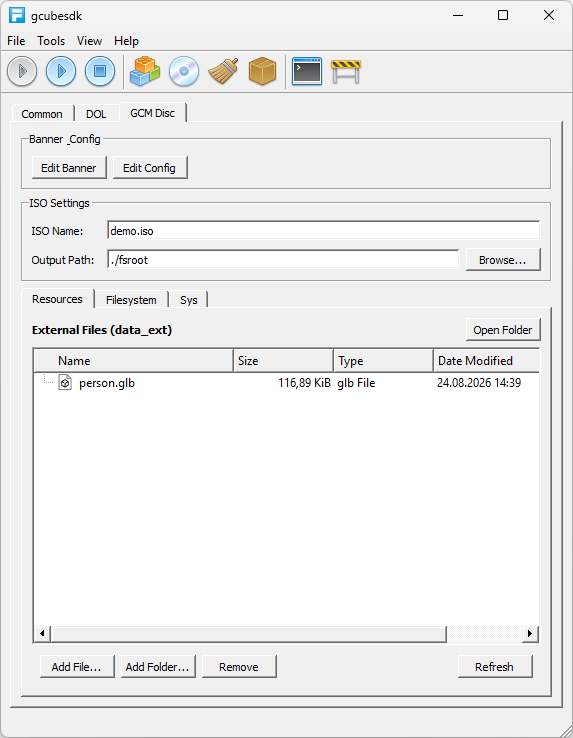This screenshot has height=738, width=573.
Task: Switch to the Sys sub-tab
Action: (188, 300)
